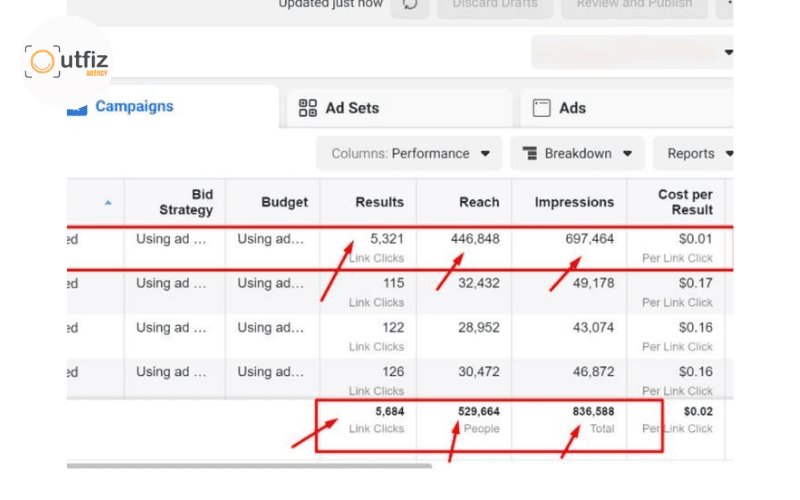Click the $0.17 cost value
This screenshot has width=800, height=500.
pyautogui.click(x=695, y=283)
